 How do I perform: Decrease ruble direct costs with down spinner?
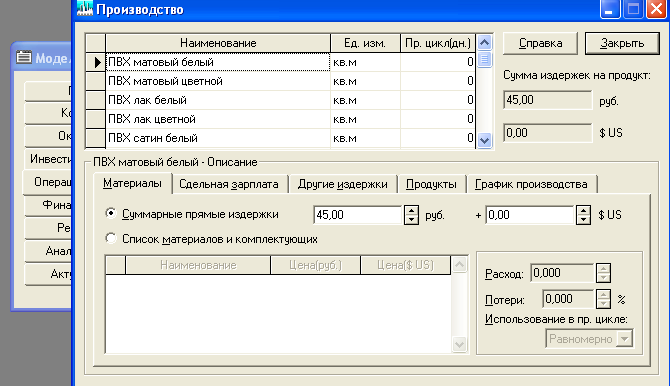(x=411, y=220)
